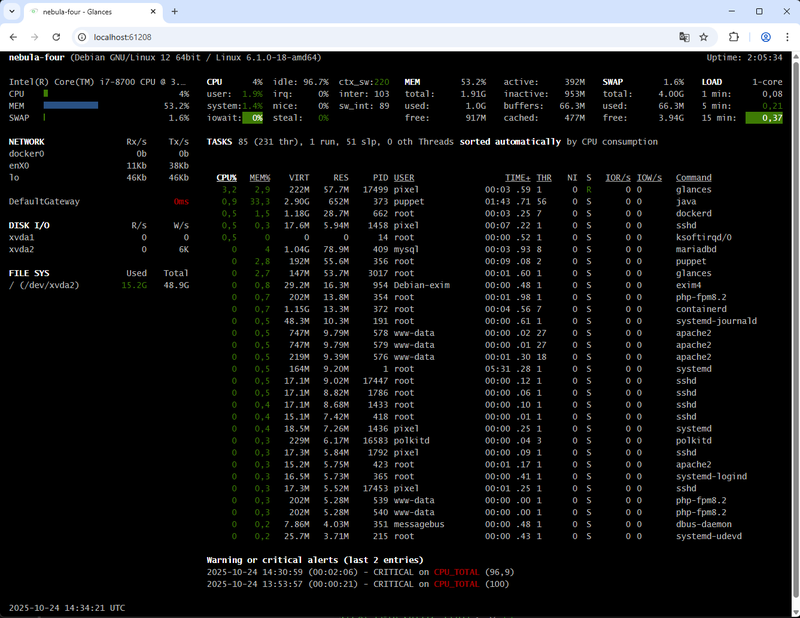
Task: Open the Google Translate icon in address bar
Action: point(684,35)
